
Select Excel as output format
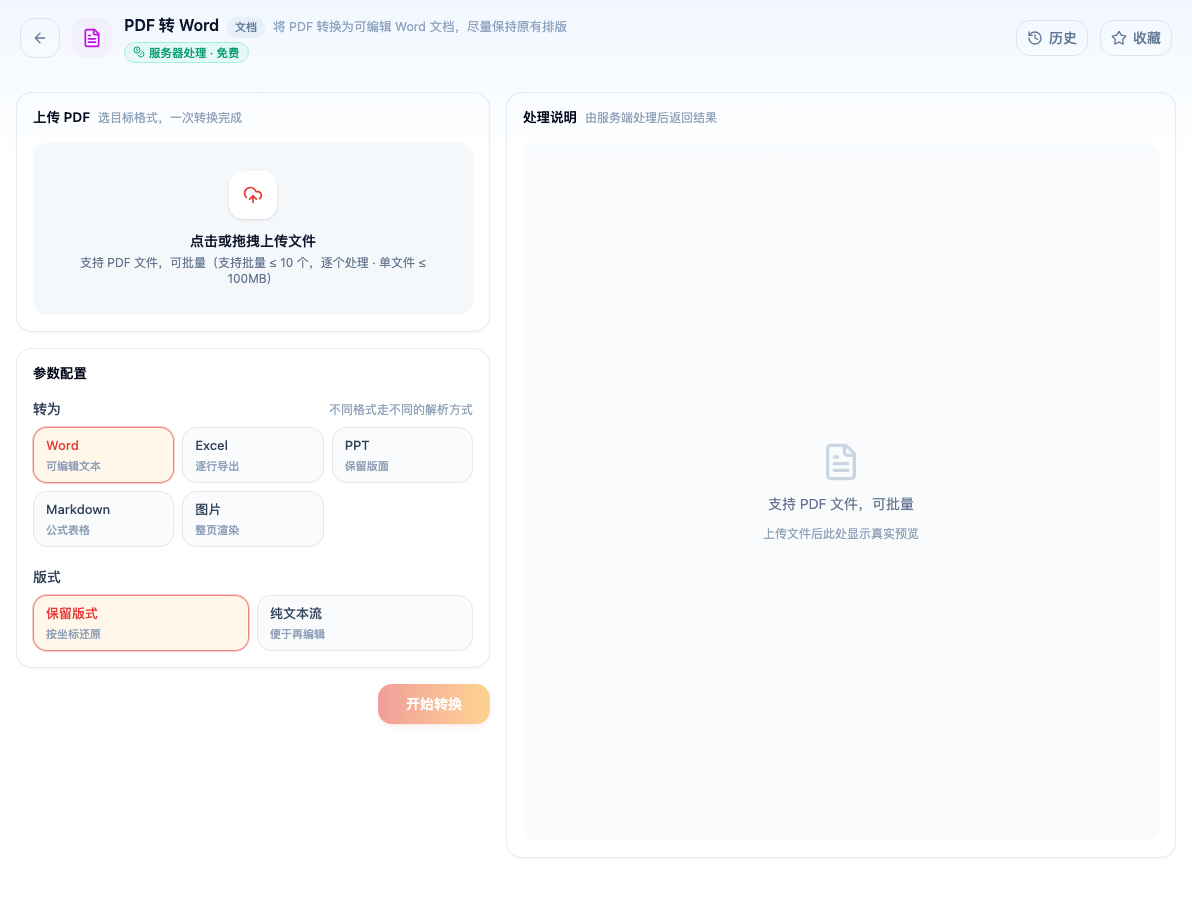pos(252,455)
